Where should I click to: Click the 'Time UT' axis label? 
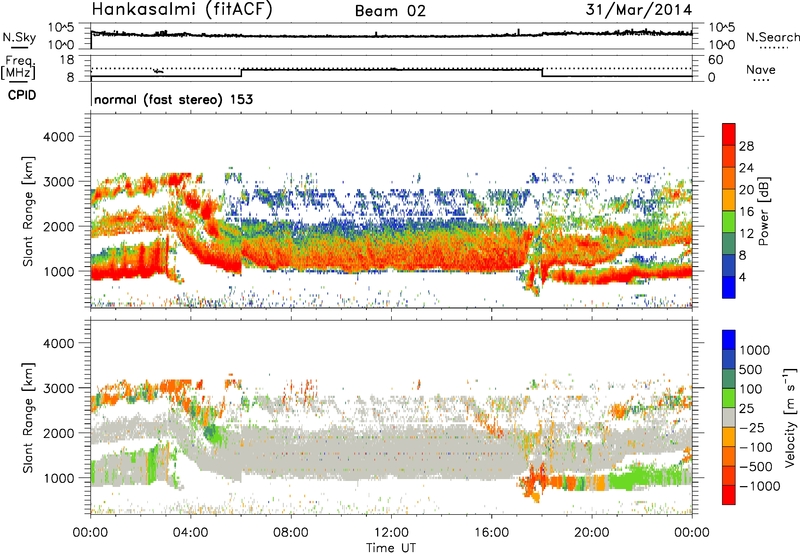(x=391, y=547)
